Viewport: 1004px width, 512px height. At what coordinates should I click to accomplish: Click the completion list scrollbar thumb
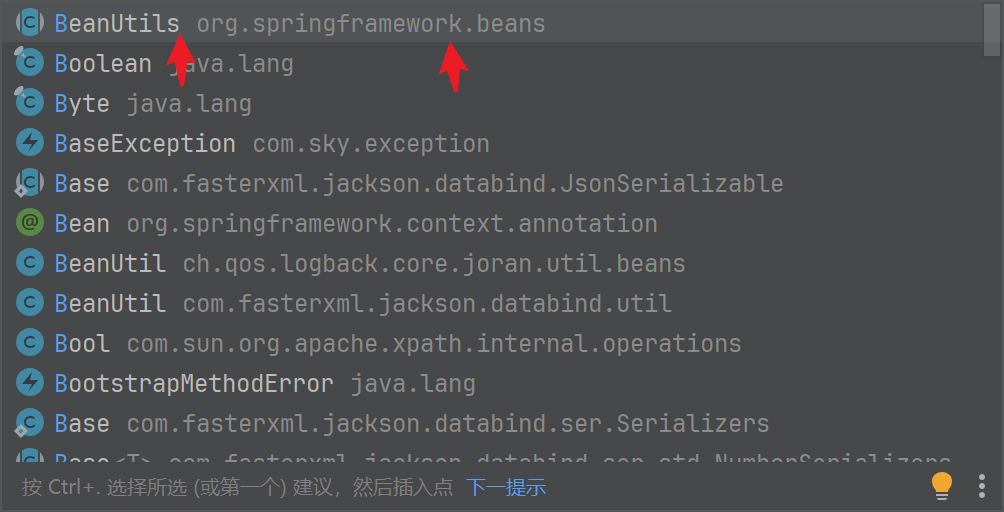992,30
